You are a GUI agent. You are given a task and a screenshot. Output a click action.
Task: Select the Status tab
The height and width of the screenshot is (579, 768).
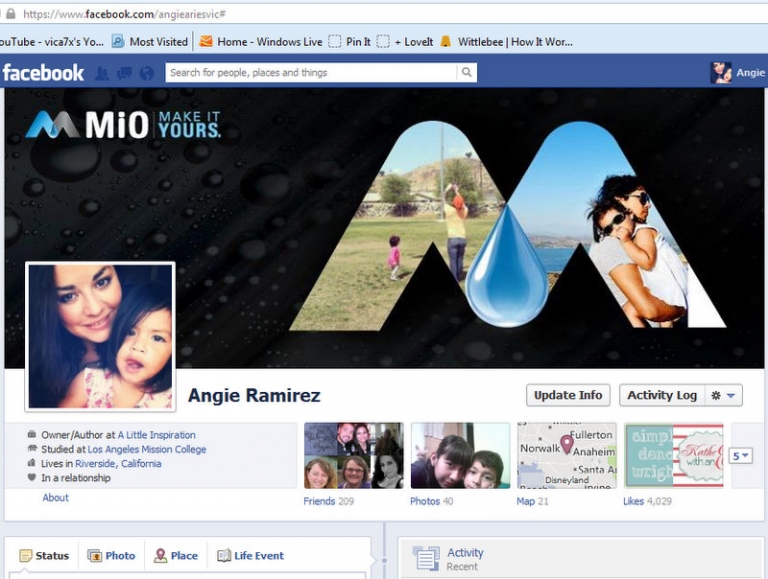click(44, 556)
